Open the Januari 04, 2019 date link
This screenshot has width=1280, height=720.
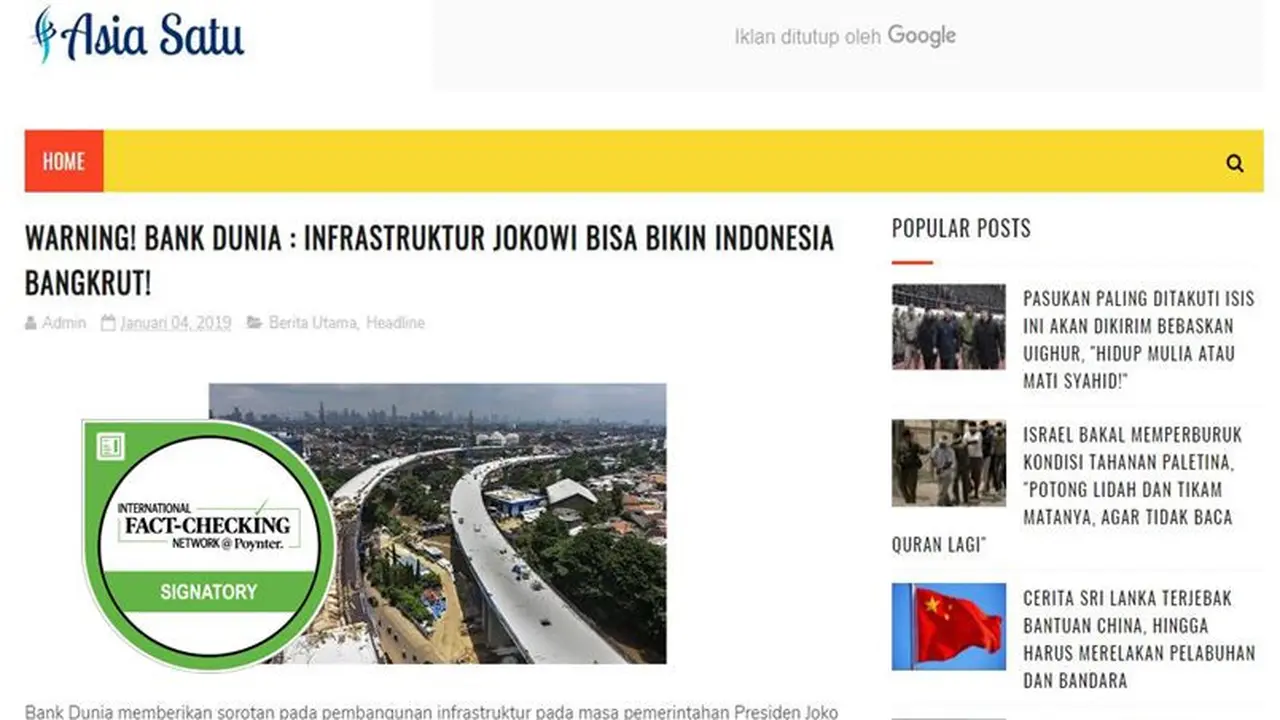(x=175, y=323)
